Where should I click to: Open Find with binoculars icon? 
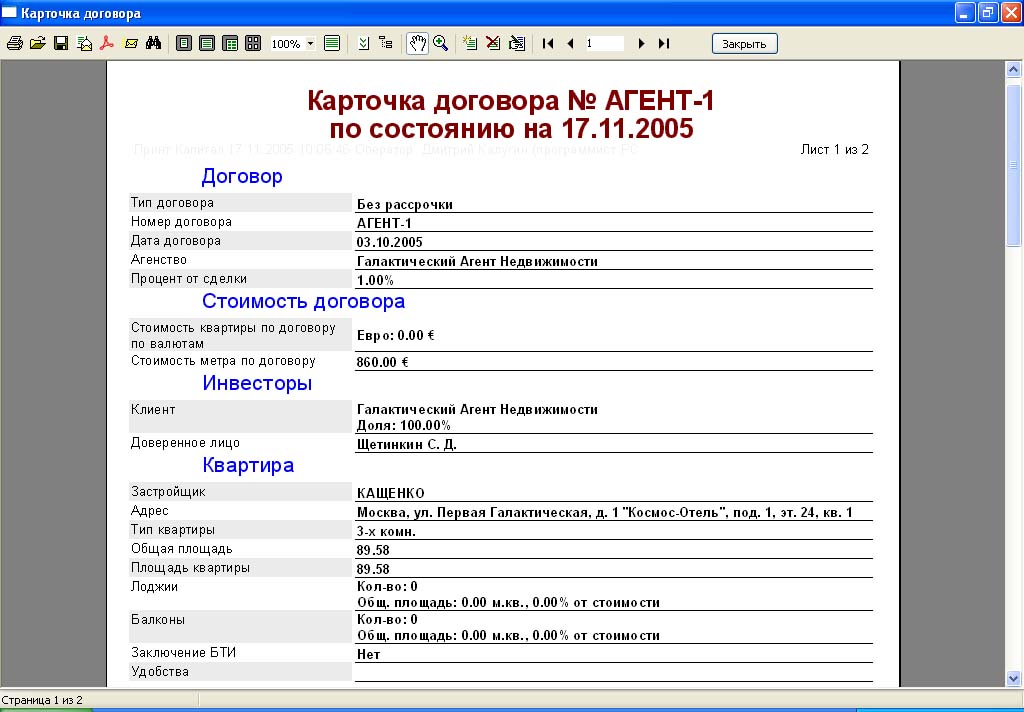tap(153, 44)
